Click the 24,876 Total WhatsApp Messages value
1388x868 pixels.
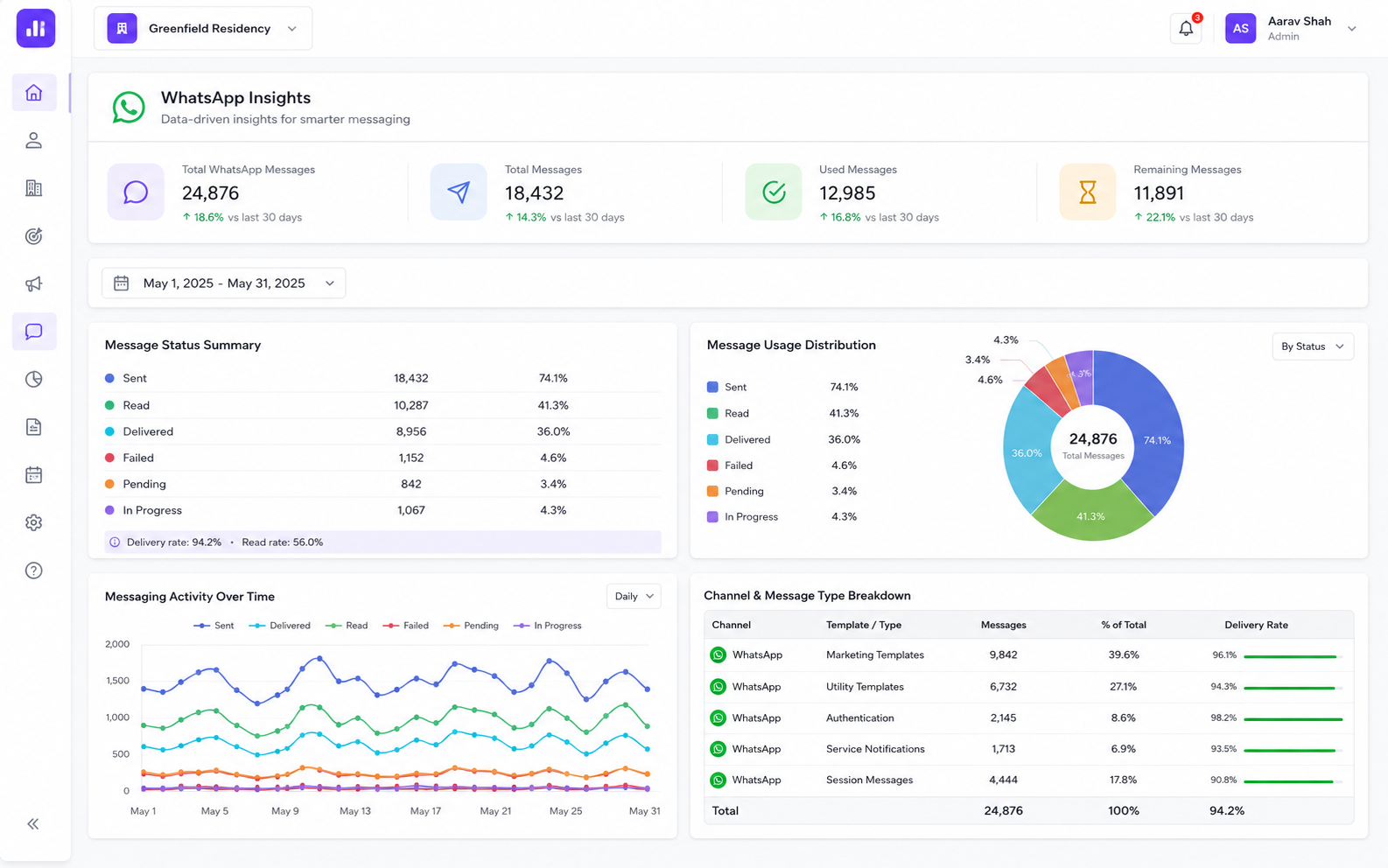pyautogui.click(x=210, y=193)
